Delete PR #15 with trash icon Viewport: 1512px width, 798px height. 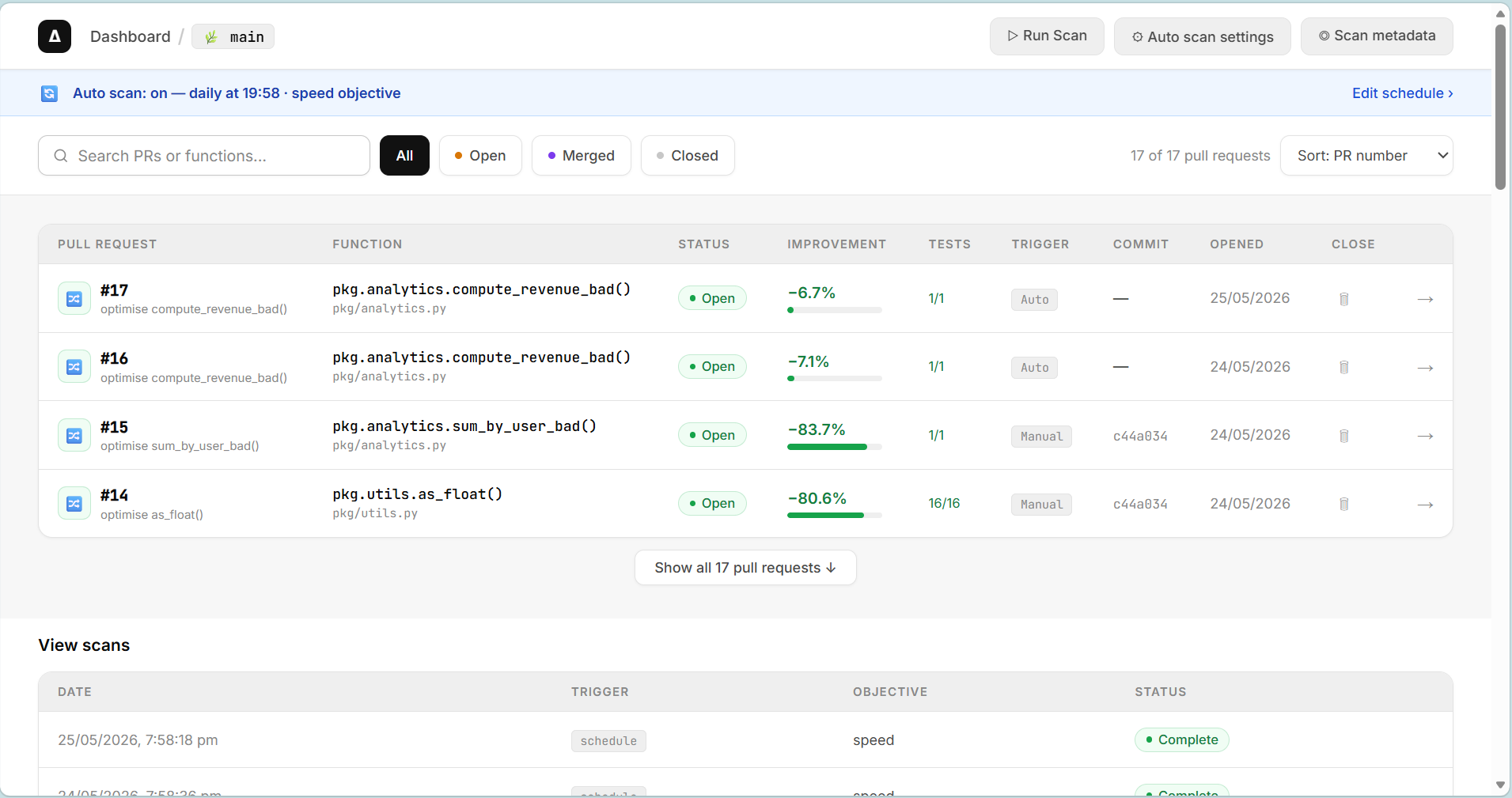1343,436
